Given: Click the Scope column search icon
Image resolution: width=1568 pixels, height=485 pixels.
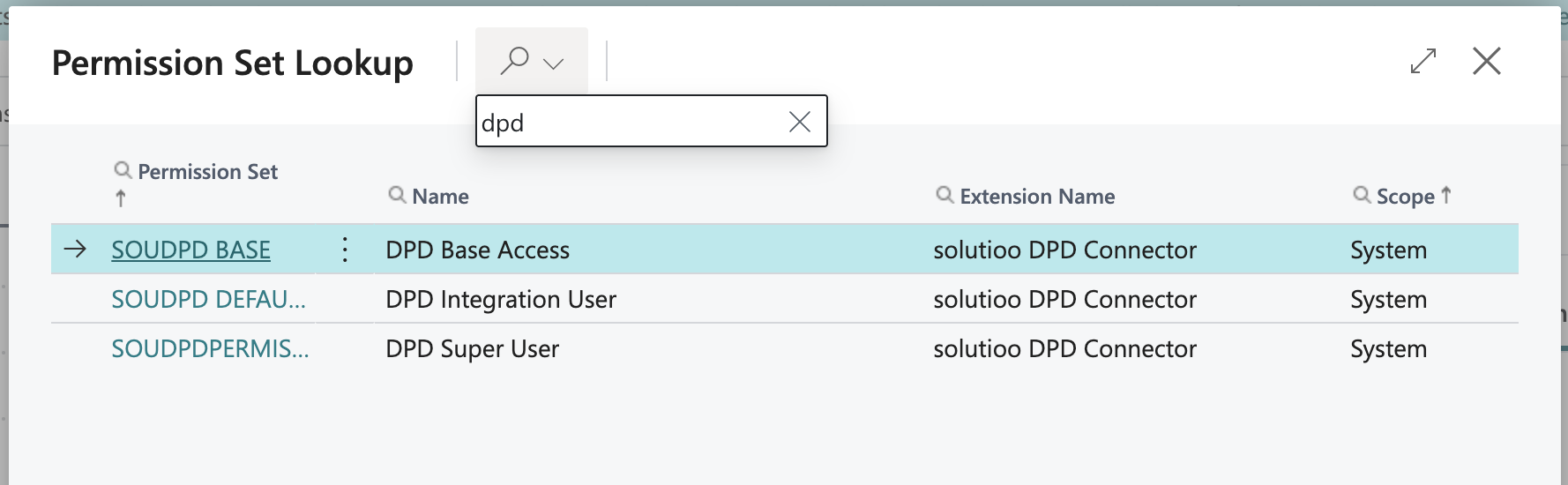Looking at the screenshot, I should pyautogui.click(x=1363, y=195).
